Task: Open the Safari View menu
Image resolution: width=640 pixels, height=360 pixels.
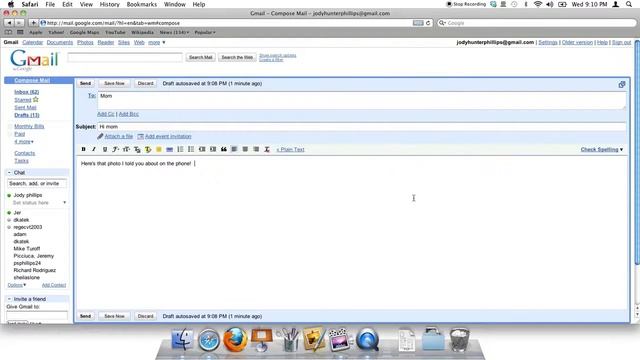Action: (86, 4)
